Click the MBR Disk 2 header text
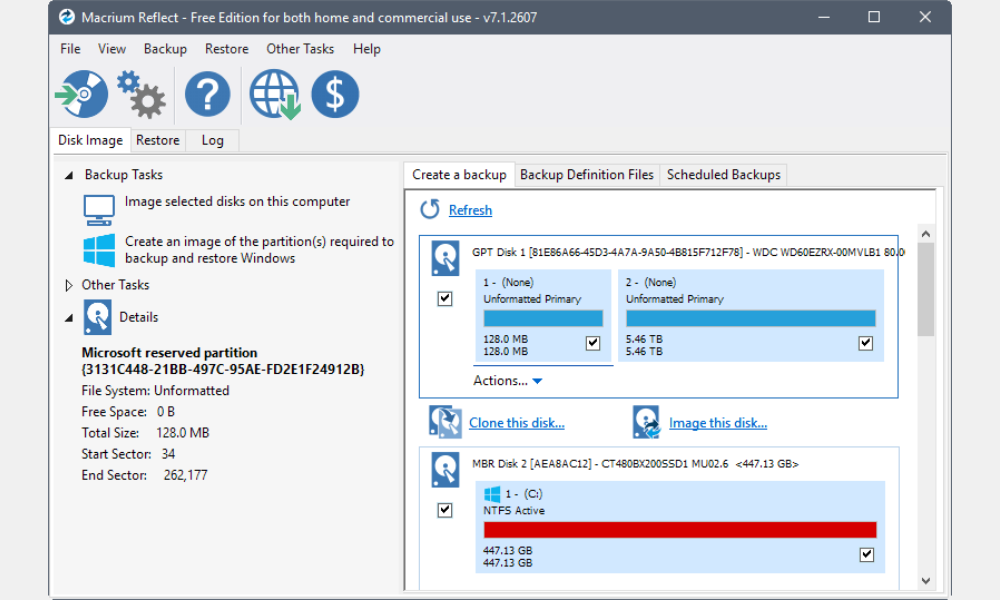This screenshot has width=1000, height=600. pos(635,464)
